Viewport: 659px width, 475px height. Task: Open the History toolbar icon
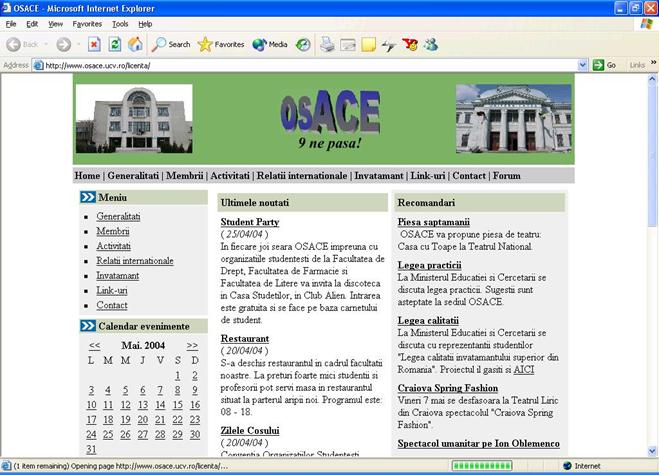click(302, 44)
